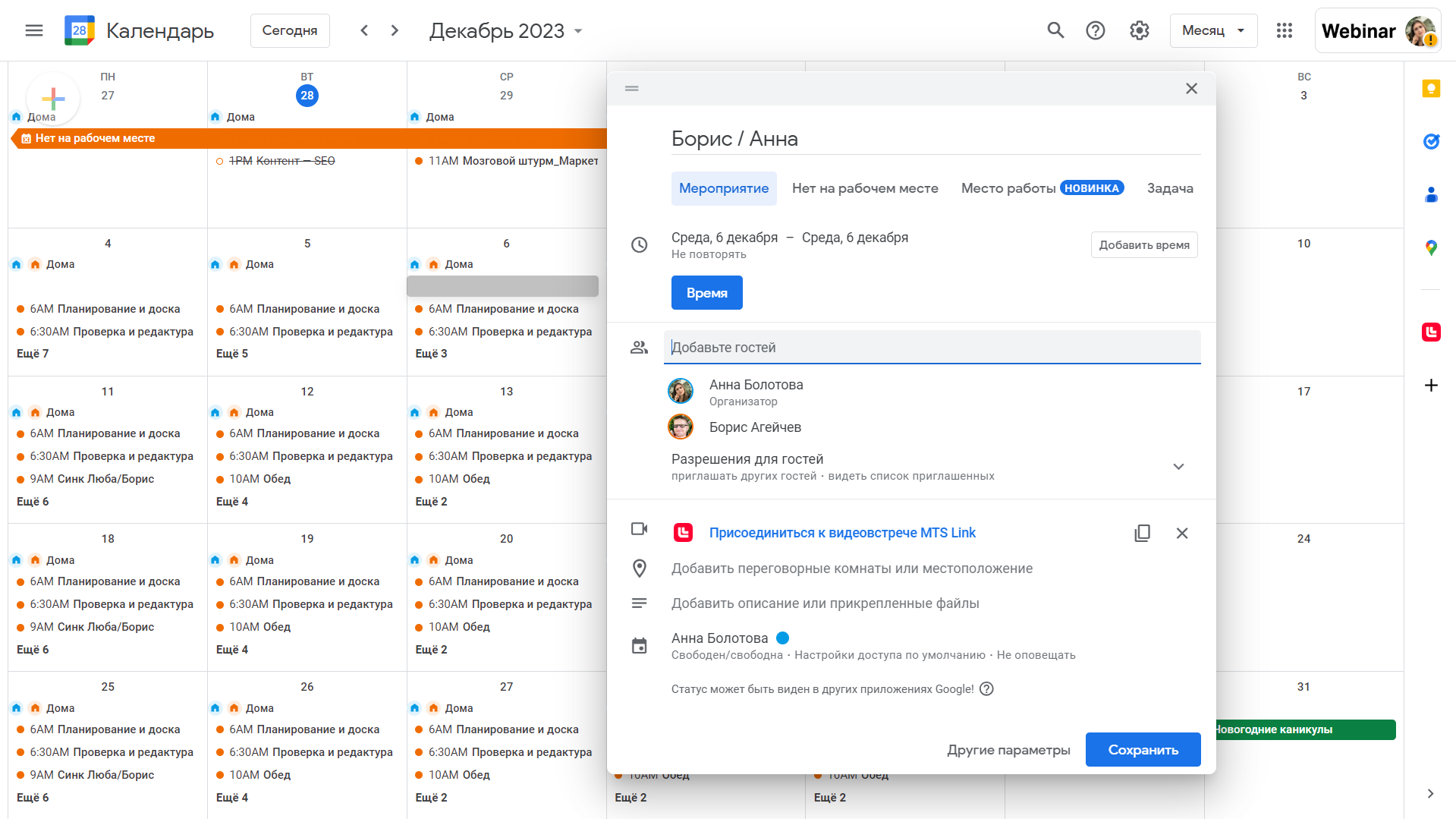Open the main menu hamburger icon

point(33,30)
